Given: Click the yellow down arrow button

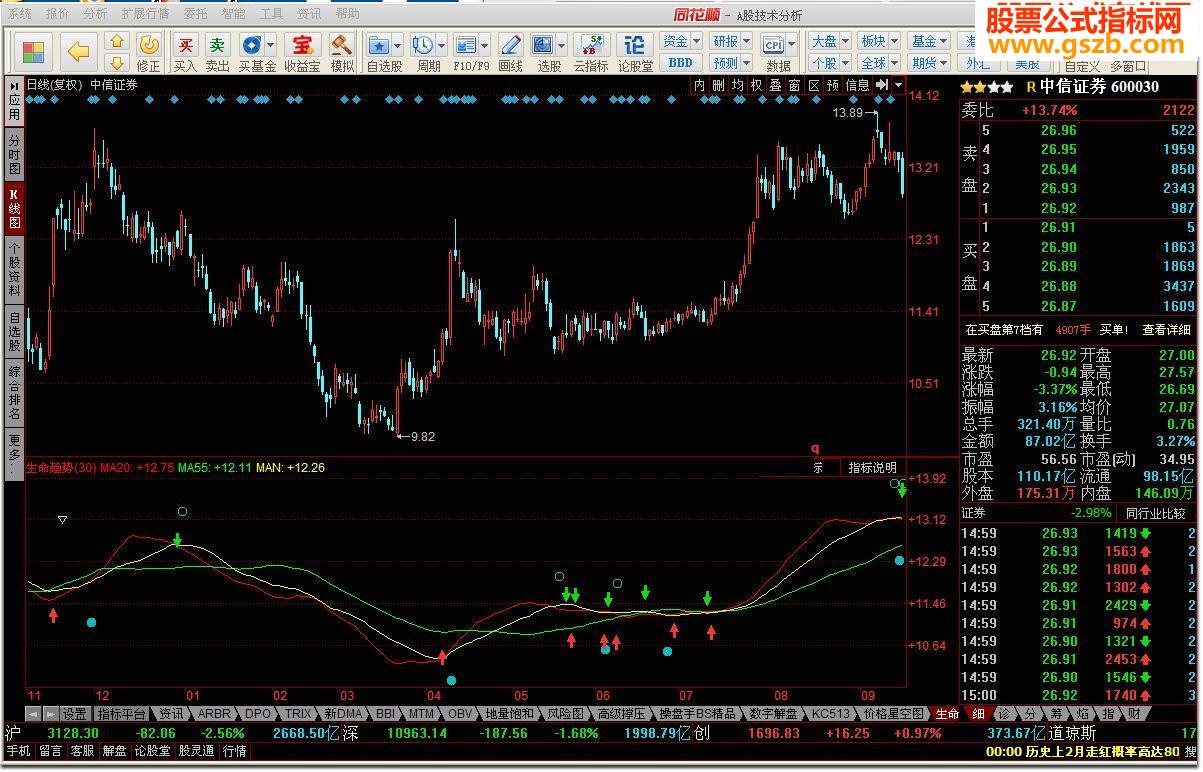Looking at the screenshot, I should (x=117, y=62).
